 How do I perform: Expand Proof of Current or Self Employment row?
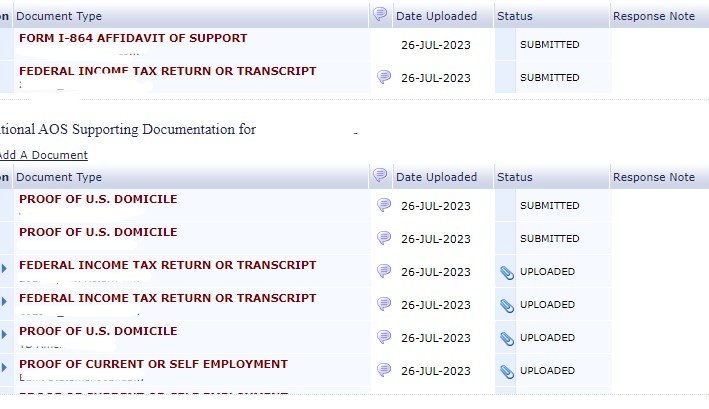pos(4,367)
